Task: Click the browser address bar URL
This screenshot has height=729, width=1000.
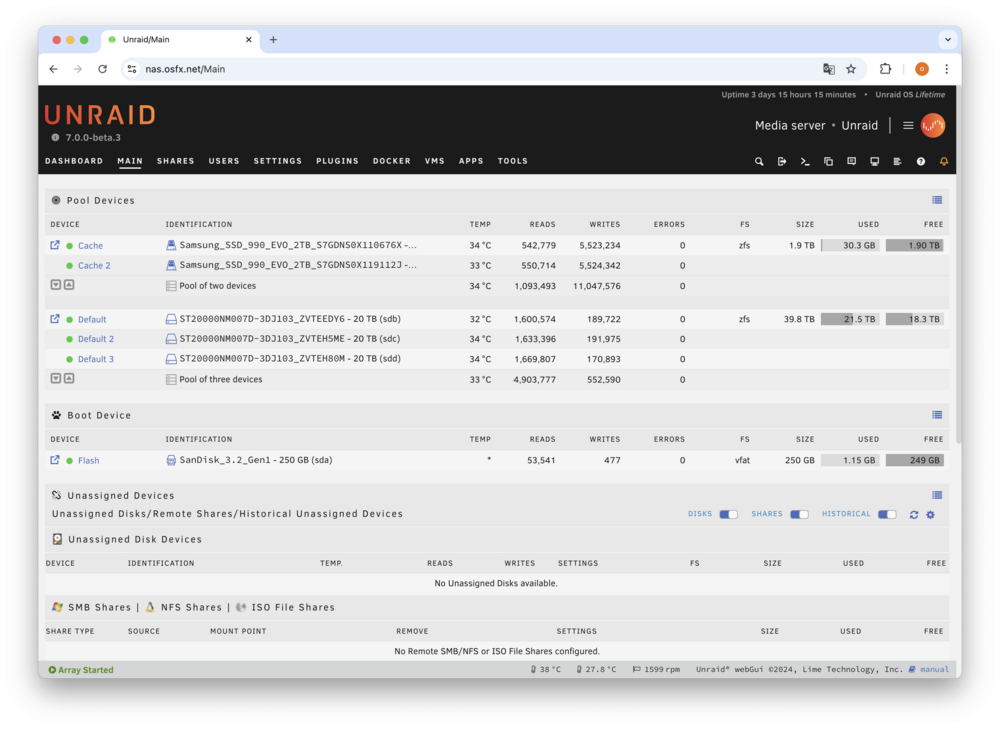Action: tap(185, 69)
